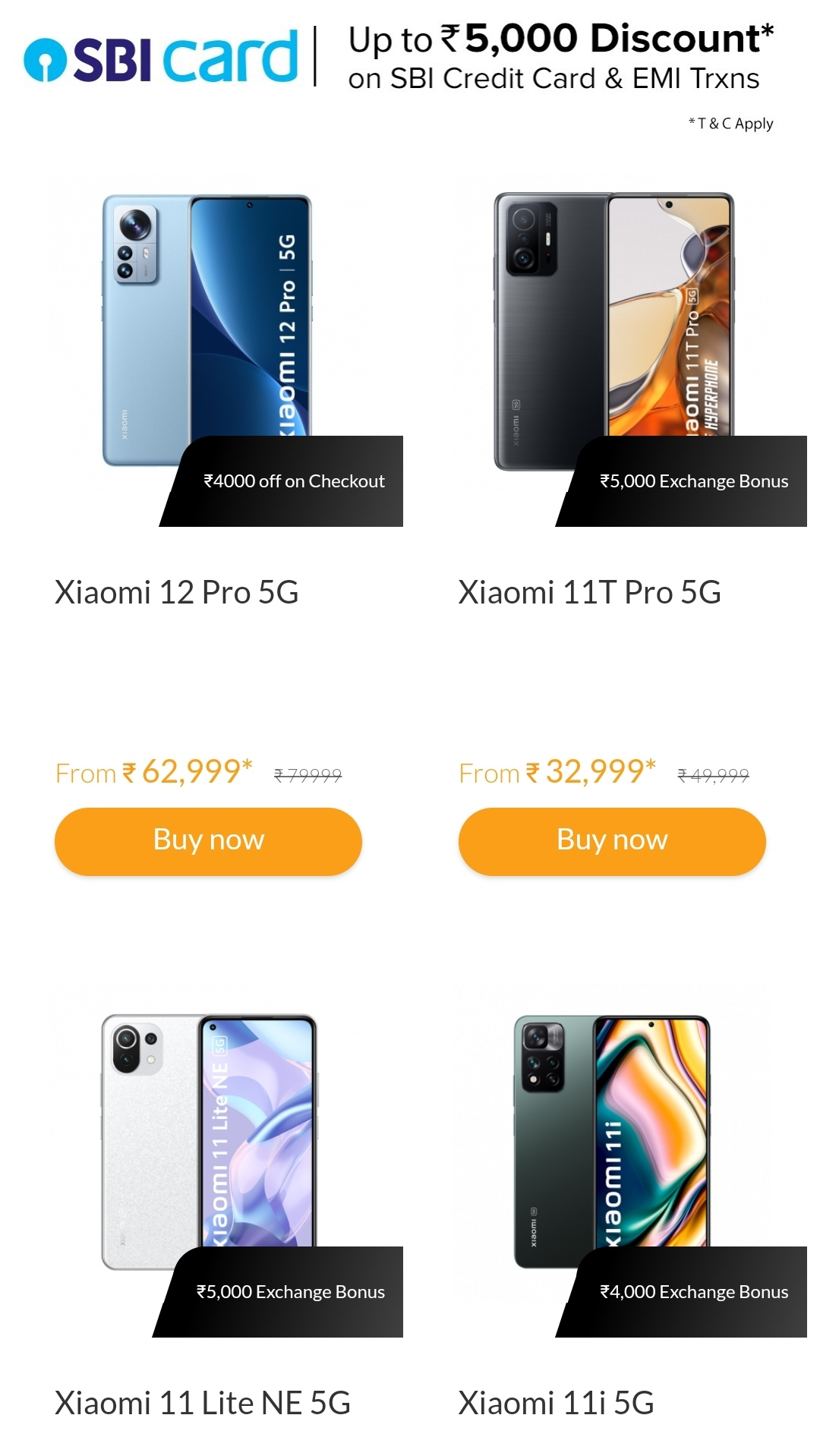The width and height of the screenshot is (820, 1456).
Task: Open the Xiaomi 11T Pro 5G title
Action: 589,592
